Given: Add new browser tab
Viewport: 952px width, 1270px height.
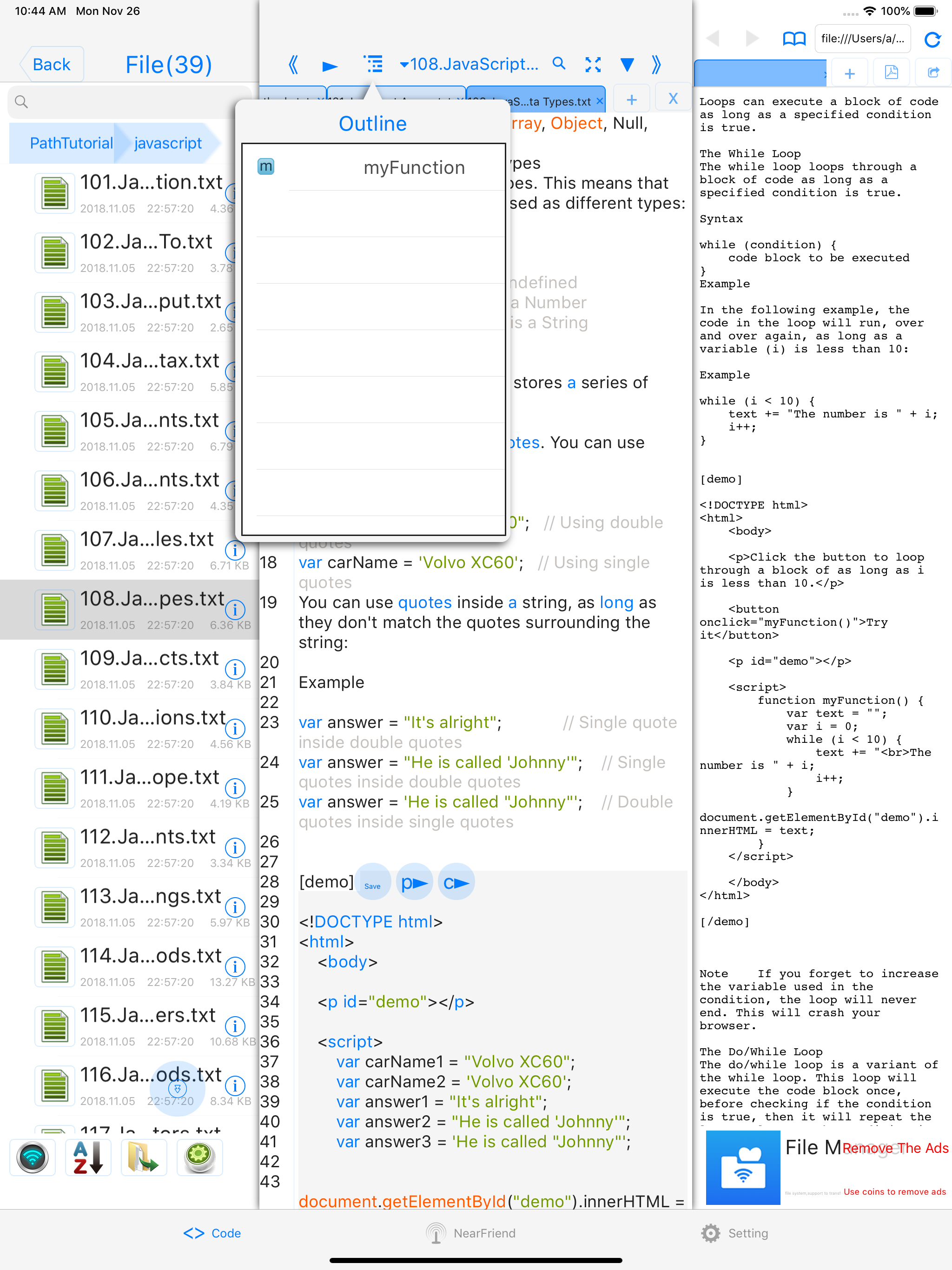Looking at the screenshot, I should pyautogui.click(x=850, y=73).
